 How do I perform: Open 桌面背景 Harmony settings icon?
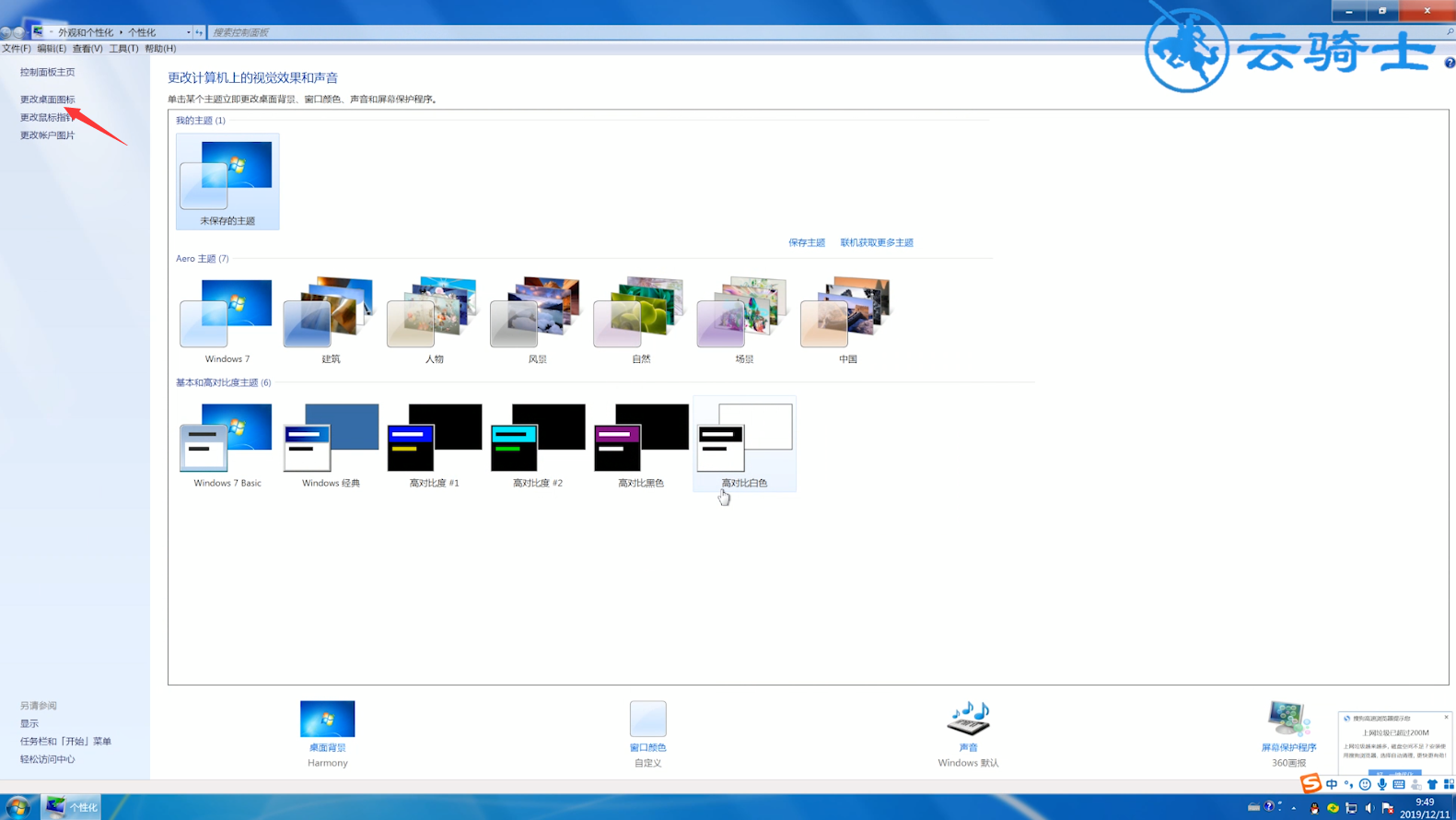(x=327, y=719)
